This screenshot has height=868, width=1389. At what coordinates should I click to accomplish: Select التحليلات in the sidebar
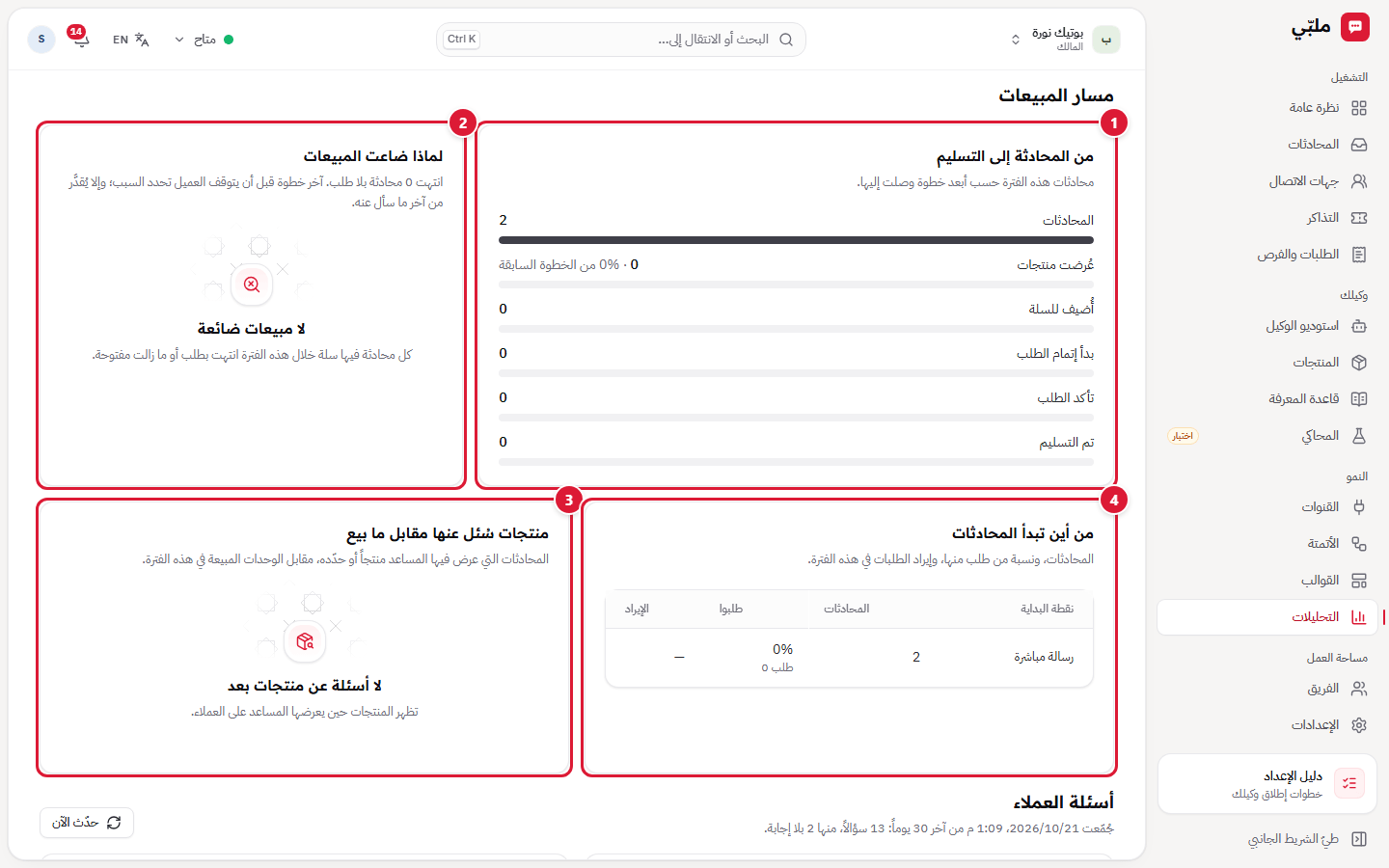1266,617
